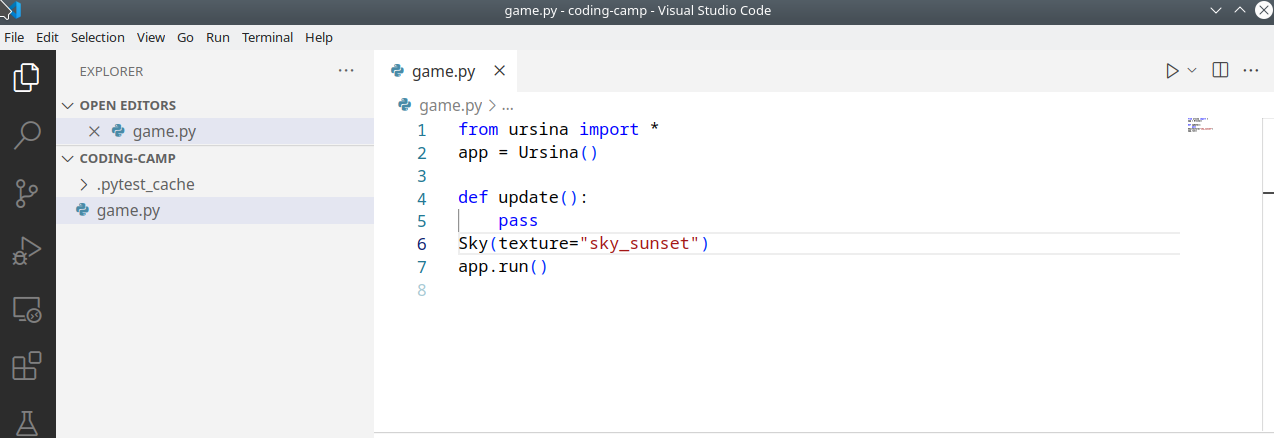
Task: Collapse the OPEN EDITORS section
Action: 68,105
